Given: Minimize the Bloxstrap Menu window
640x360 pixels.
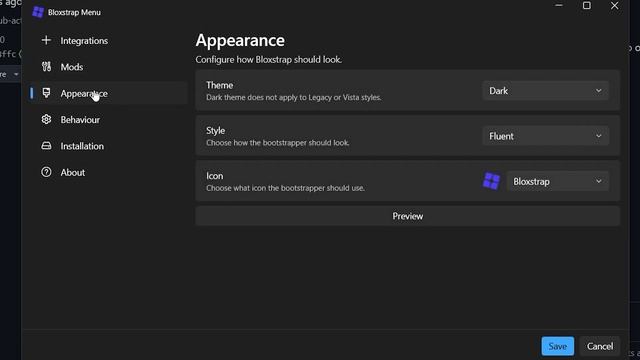Looking at the screenshot, I should 559,6.
